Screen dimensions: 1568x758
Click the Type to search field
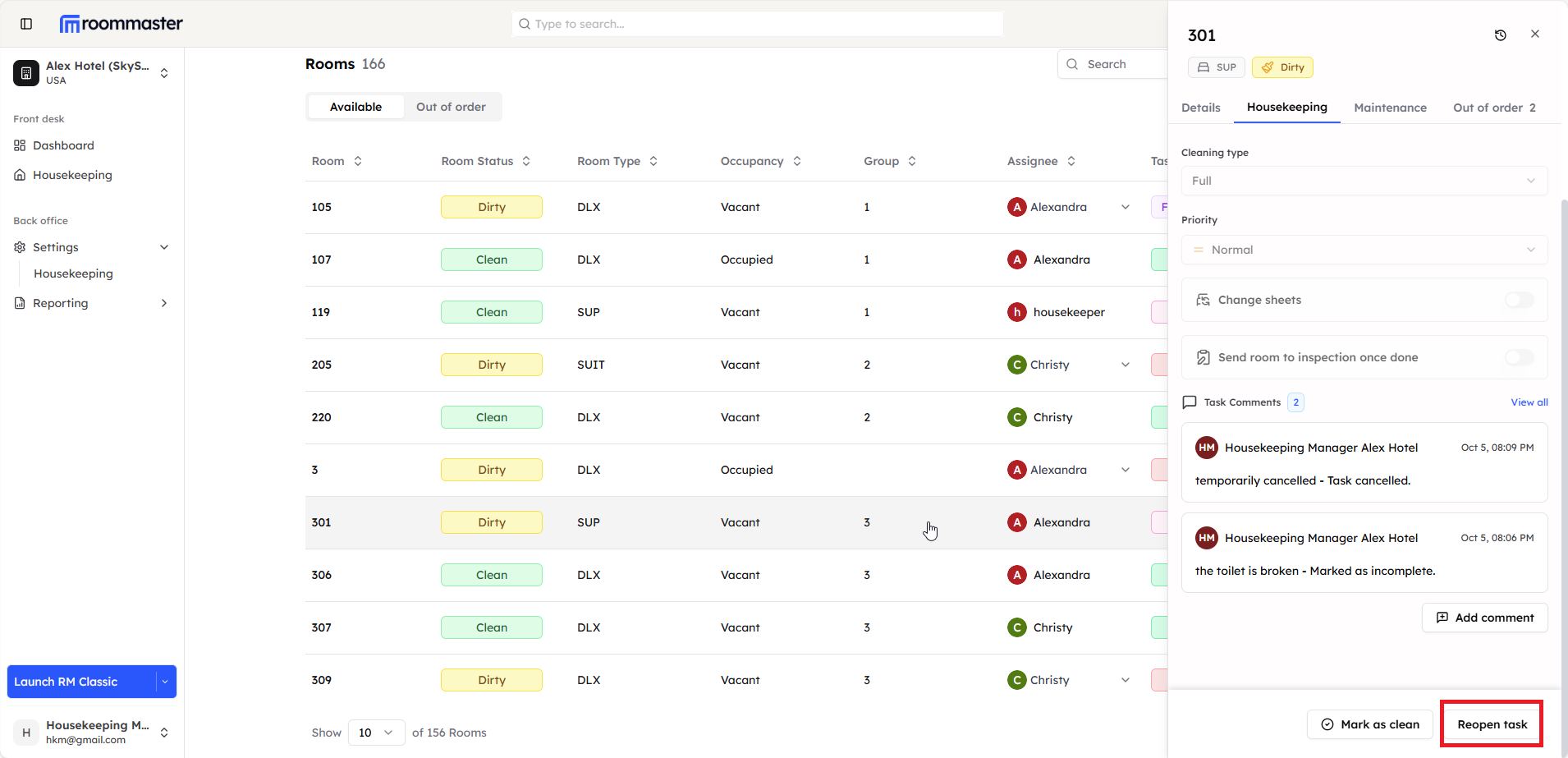point(757,24)
